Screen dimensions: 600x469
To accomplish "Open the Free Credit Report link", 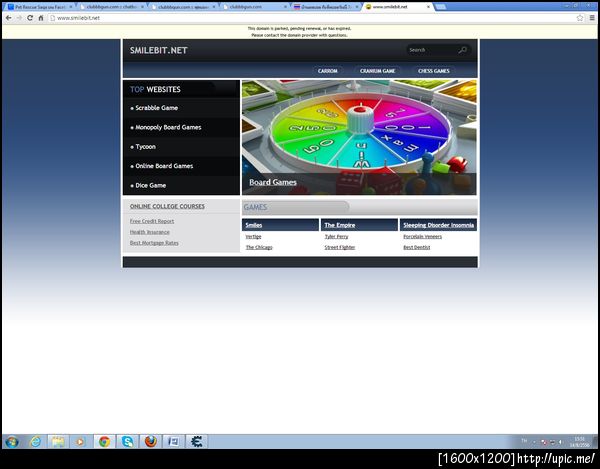I will click(152, 221).
